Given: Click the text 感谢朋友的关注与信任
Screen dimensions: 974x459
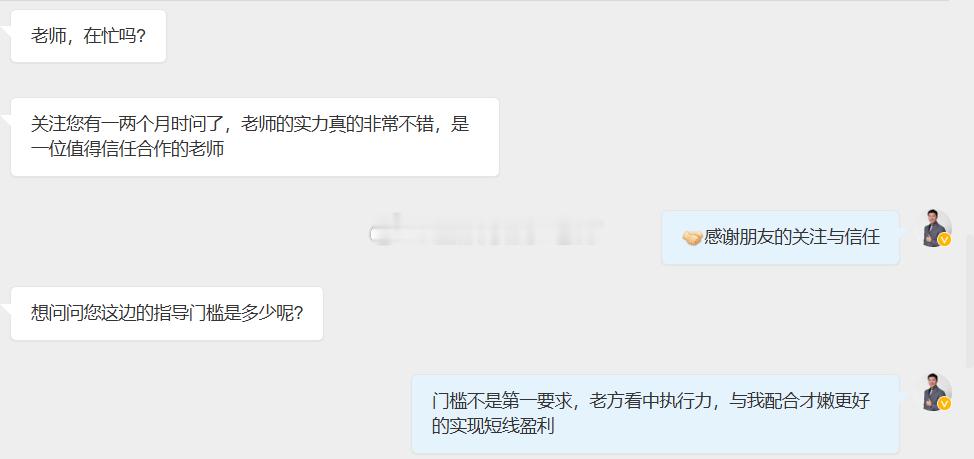Looking at the screenshot, I should tap(792, 238).
